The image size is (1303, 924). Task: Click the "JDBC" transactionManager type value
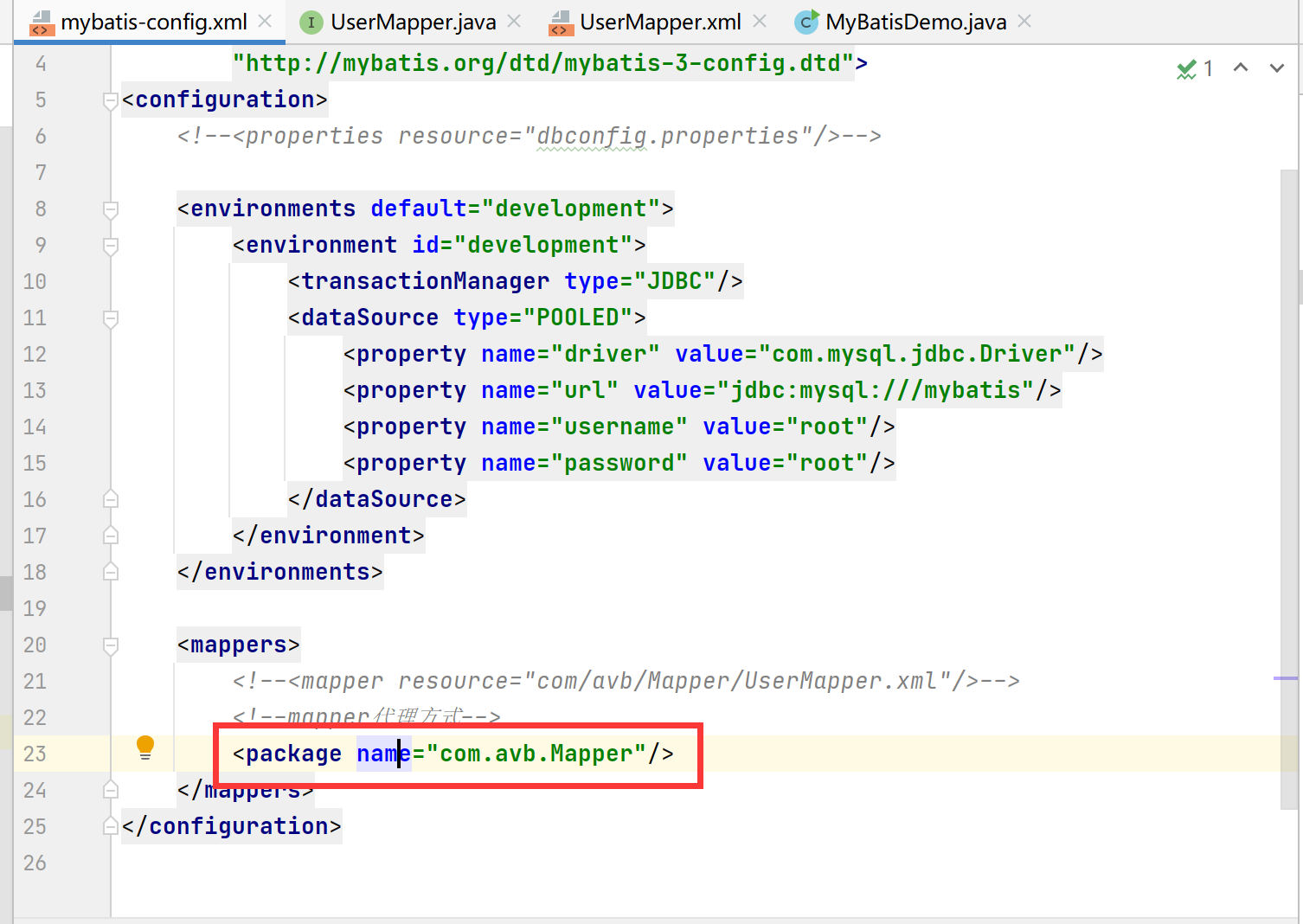675,281
